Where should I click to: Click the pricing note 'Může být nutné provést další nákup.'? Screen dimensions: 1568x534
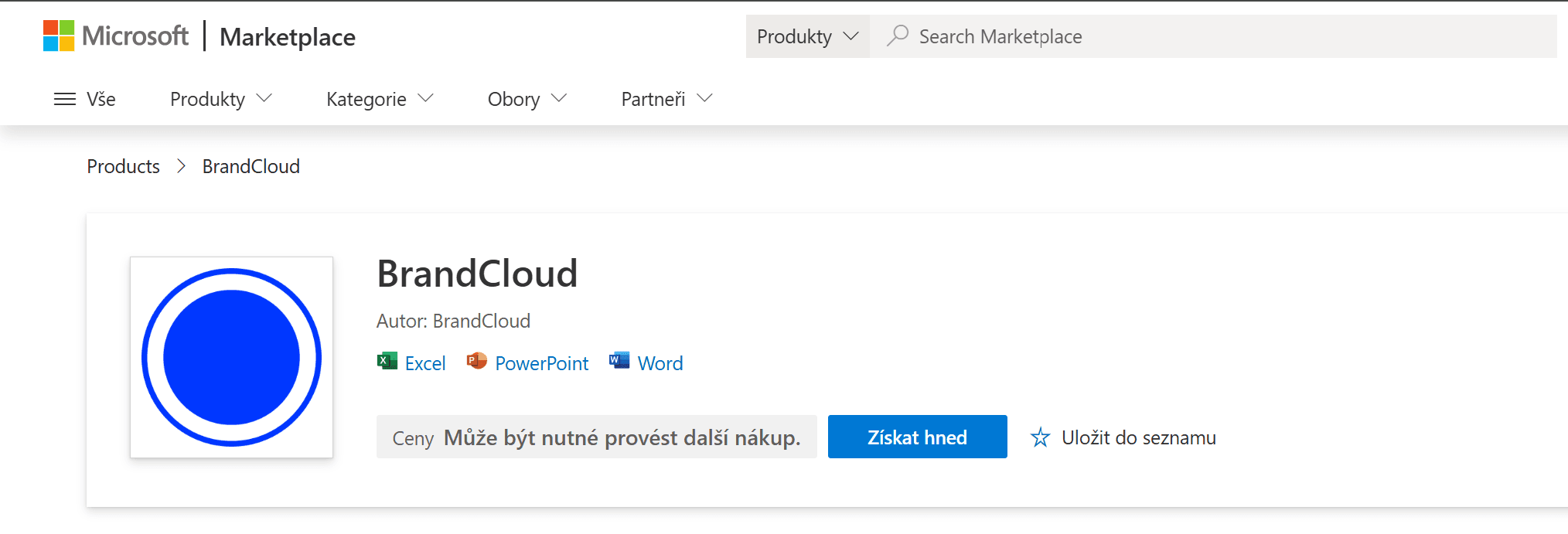pos(622,437)
